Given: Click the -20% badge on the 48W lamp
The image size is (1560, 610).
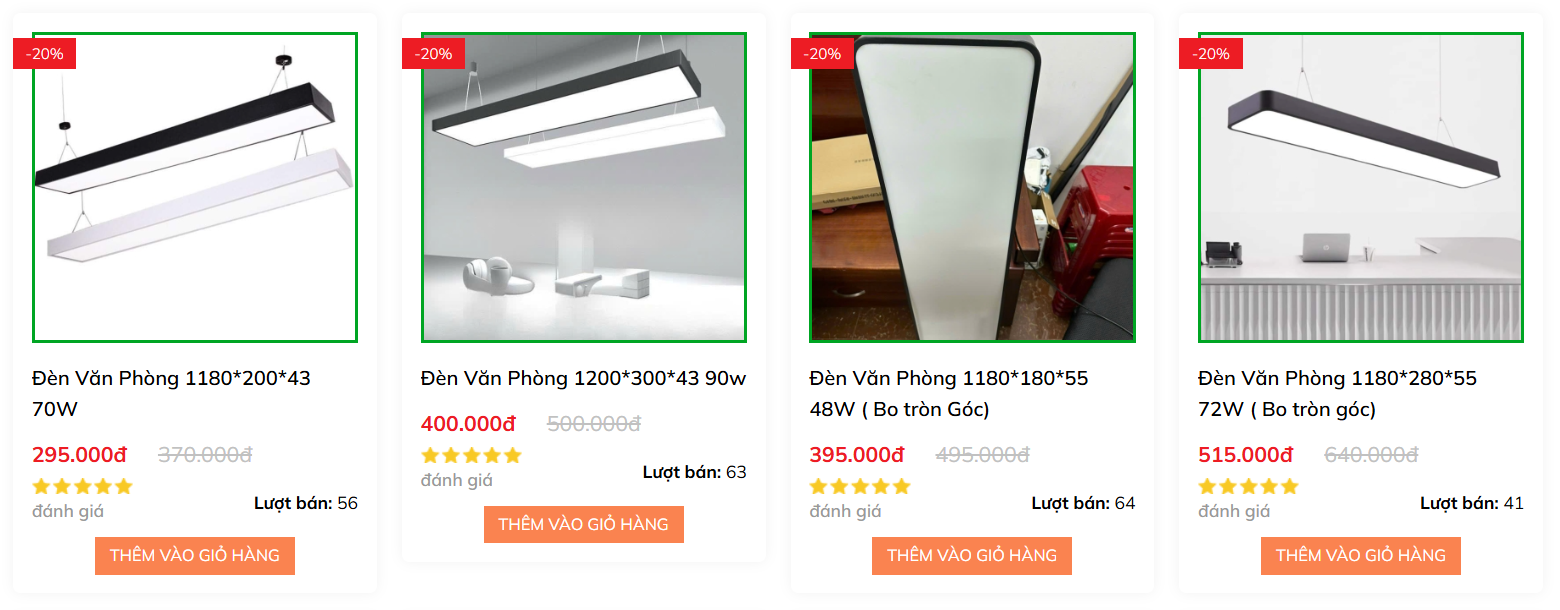Looking at the screenshot, I should click(823, 54).
